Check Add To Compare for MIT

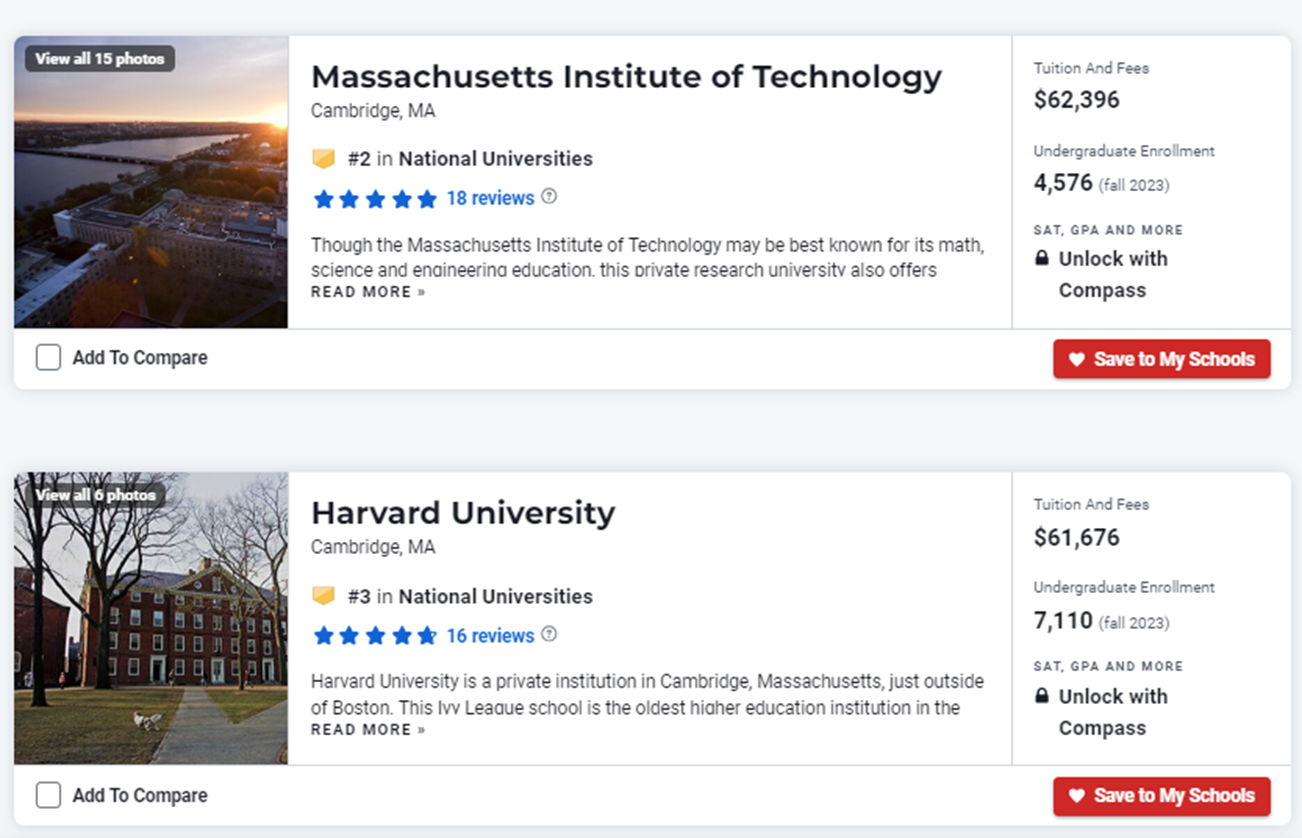(x=48, y=358)
